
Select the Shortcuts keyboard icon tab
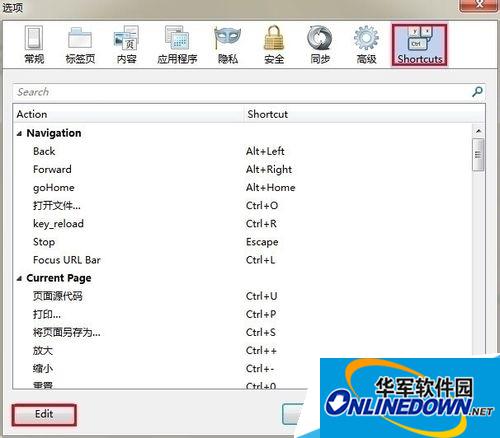pos(419,45)
